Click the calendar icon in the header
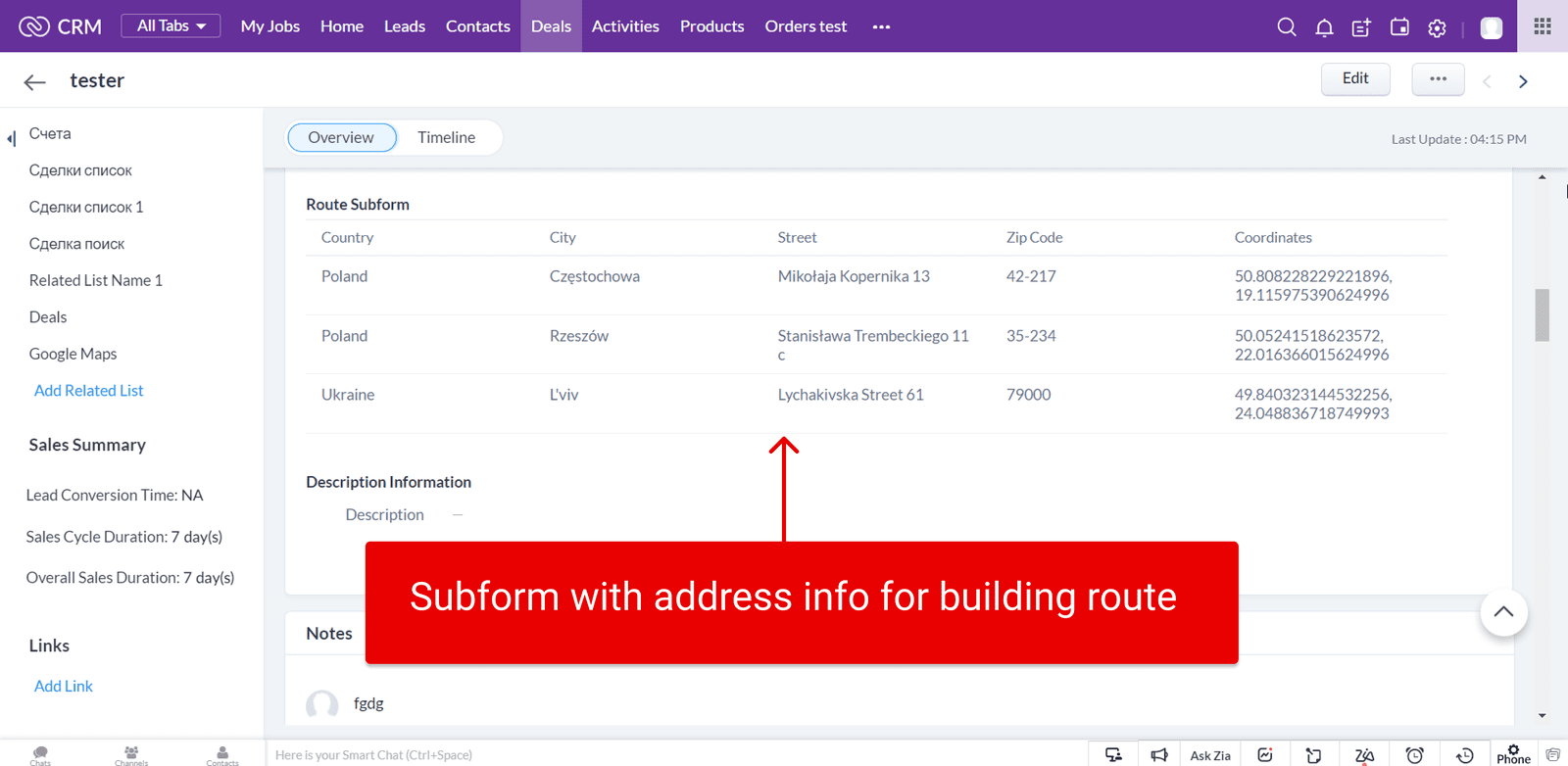 point(1399,27)
